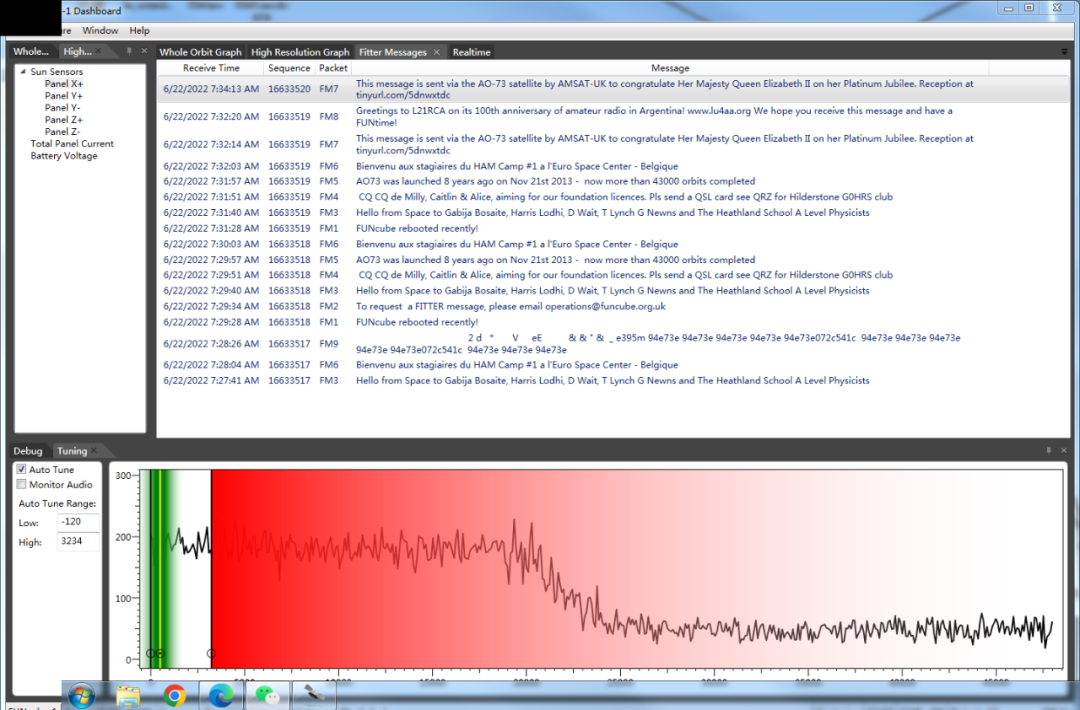Sort by the Packet column header
The width and height of the screenshot is (1080, 710).
pyautogui.click(x=333, y=68)
